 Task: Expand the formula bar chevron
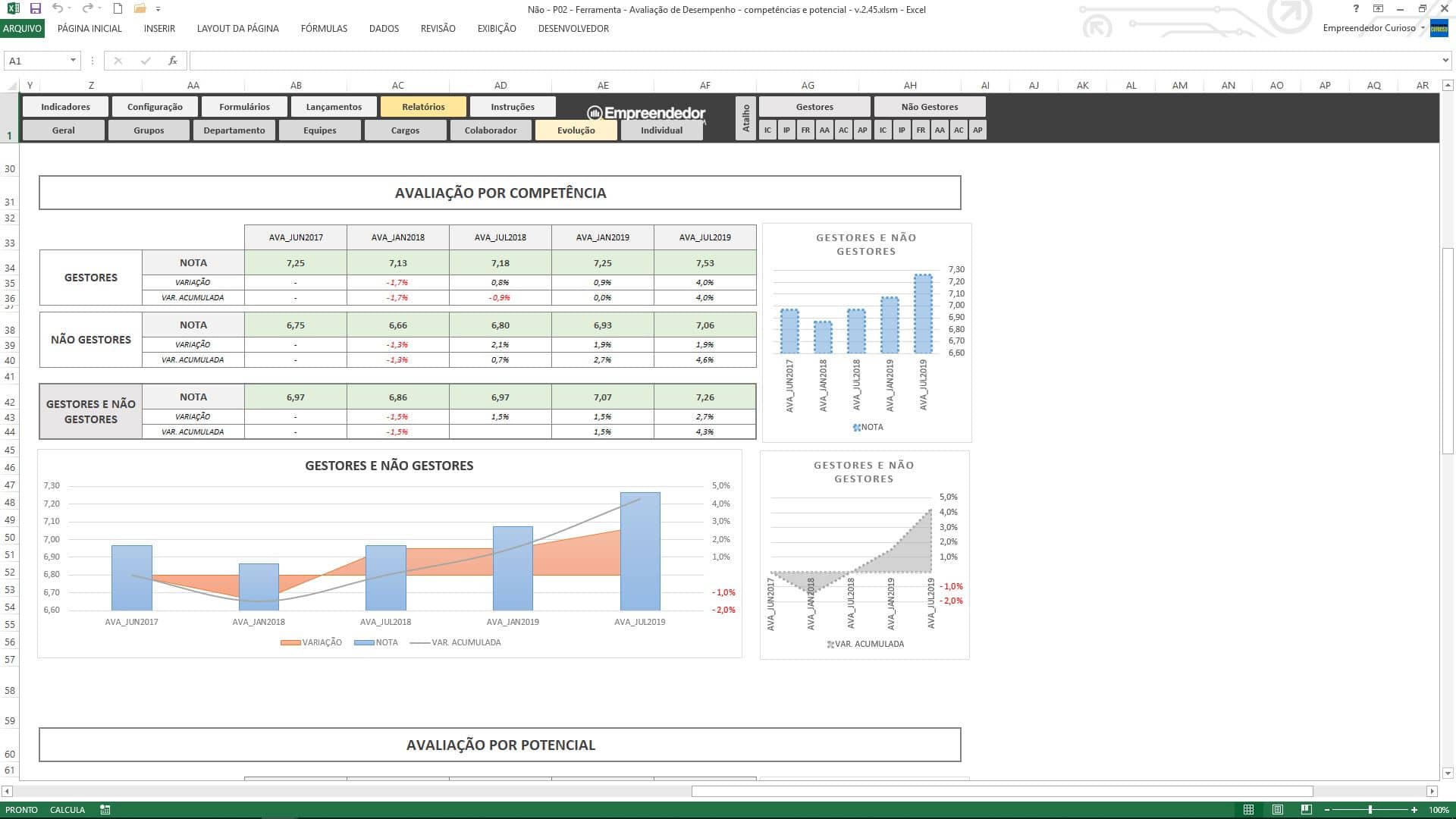pyautogui.click(x=1445, y=61)
